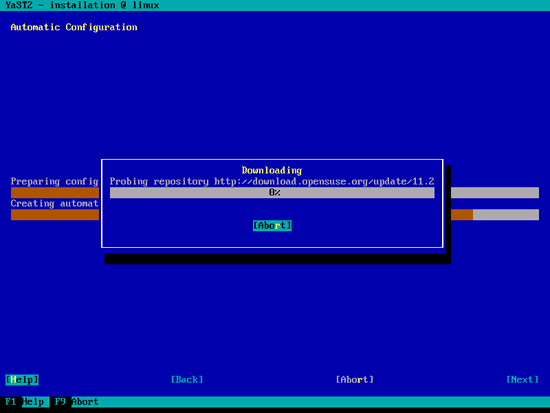
Task: Click the Downloading dialog title
Action: click(272, 171)
